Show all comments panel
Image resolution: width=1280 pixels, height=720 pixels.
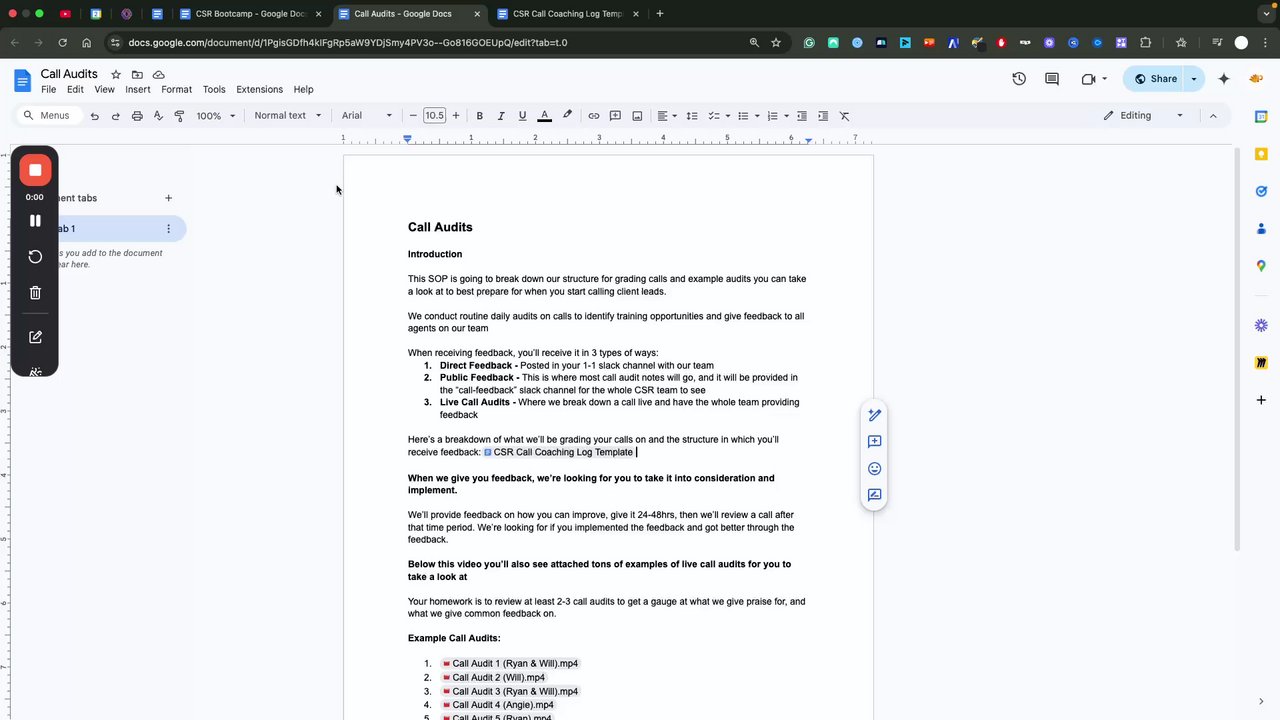[x=1052, y=79]
